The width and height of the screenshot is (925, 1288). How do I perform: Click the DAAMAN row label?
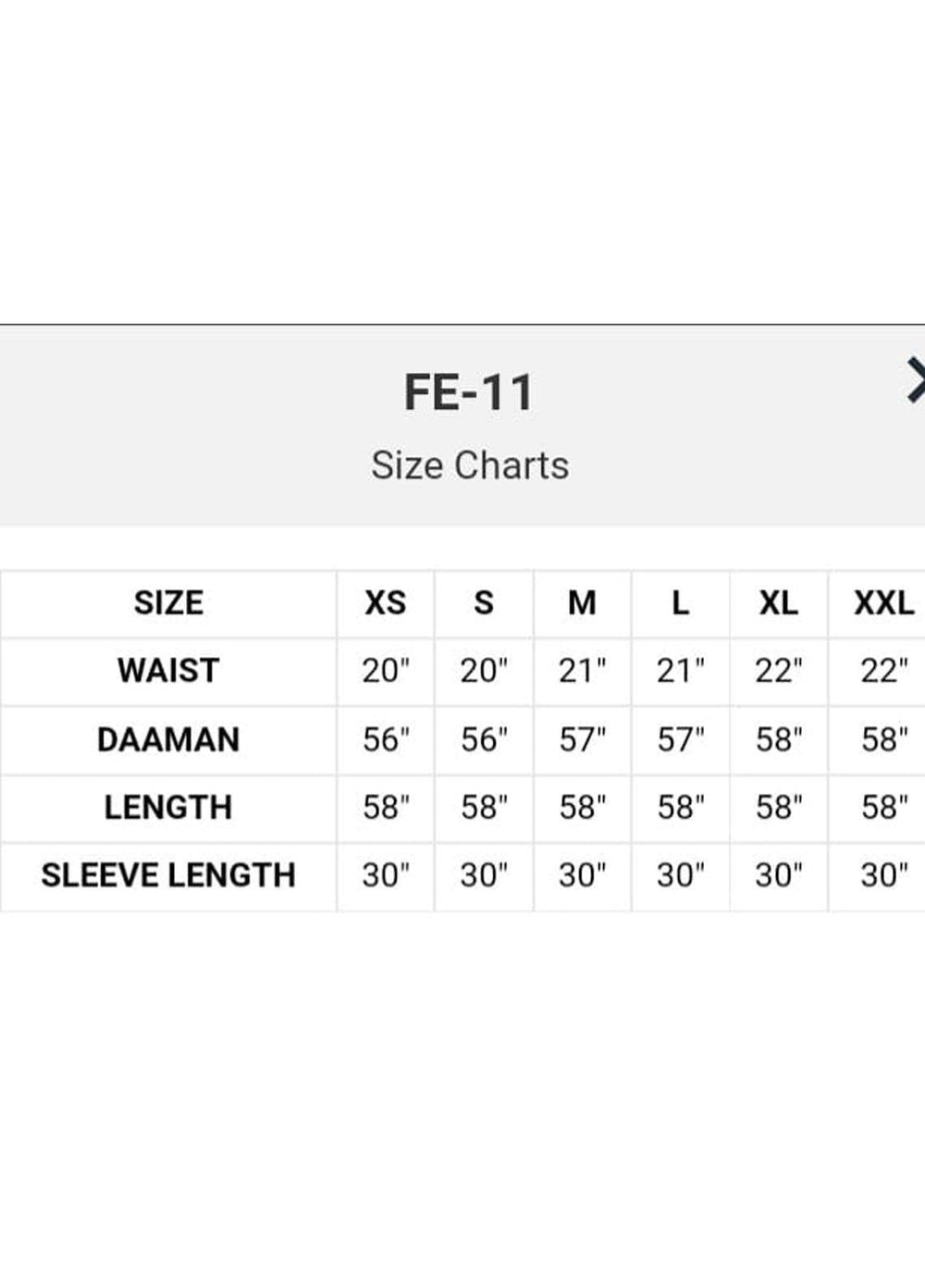(x=168, y=739)
